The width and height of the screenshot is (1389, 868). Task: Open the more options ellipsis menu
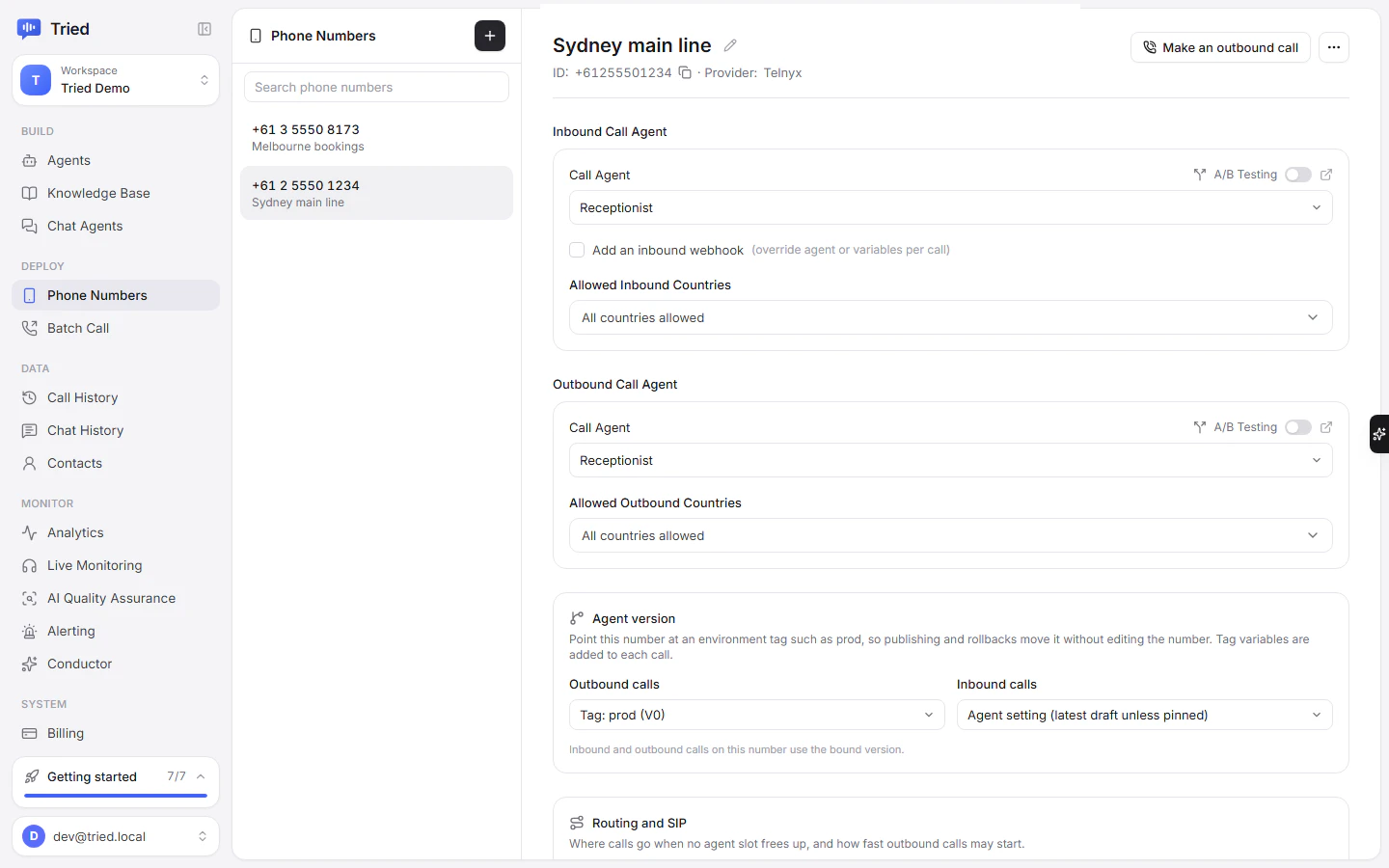pyautogui.click(x=1334, y=47)
